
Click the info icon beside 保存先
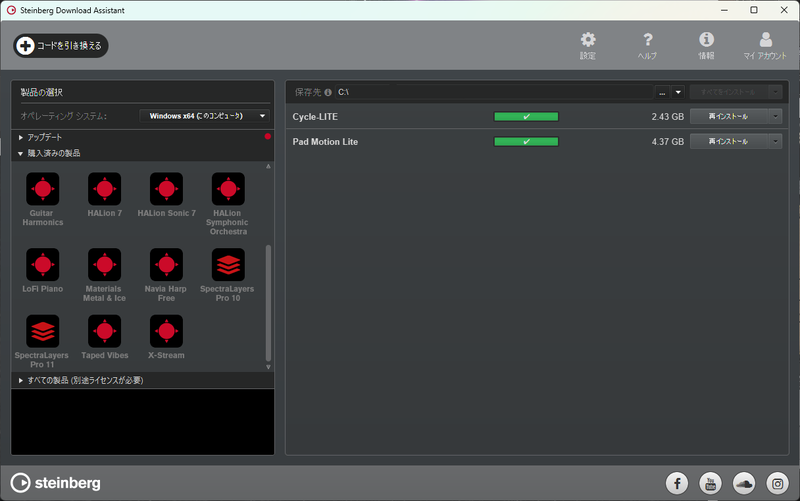[x=328, y=92]
